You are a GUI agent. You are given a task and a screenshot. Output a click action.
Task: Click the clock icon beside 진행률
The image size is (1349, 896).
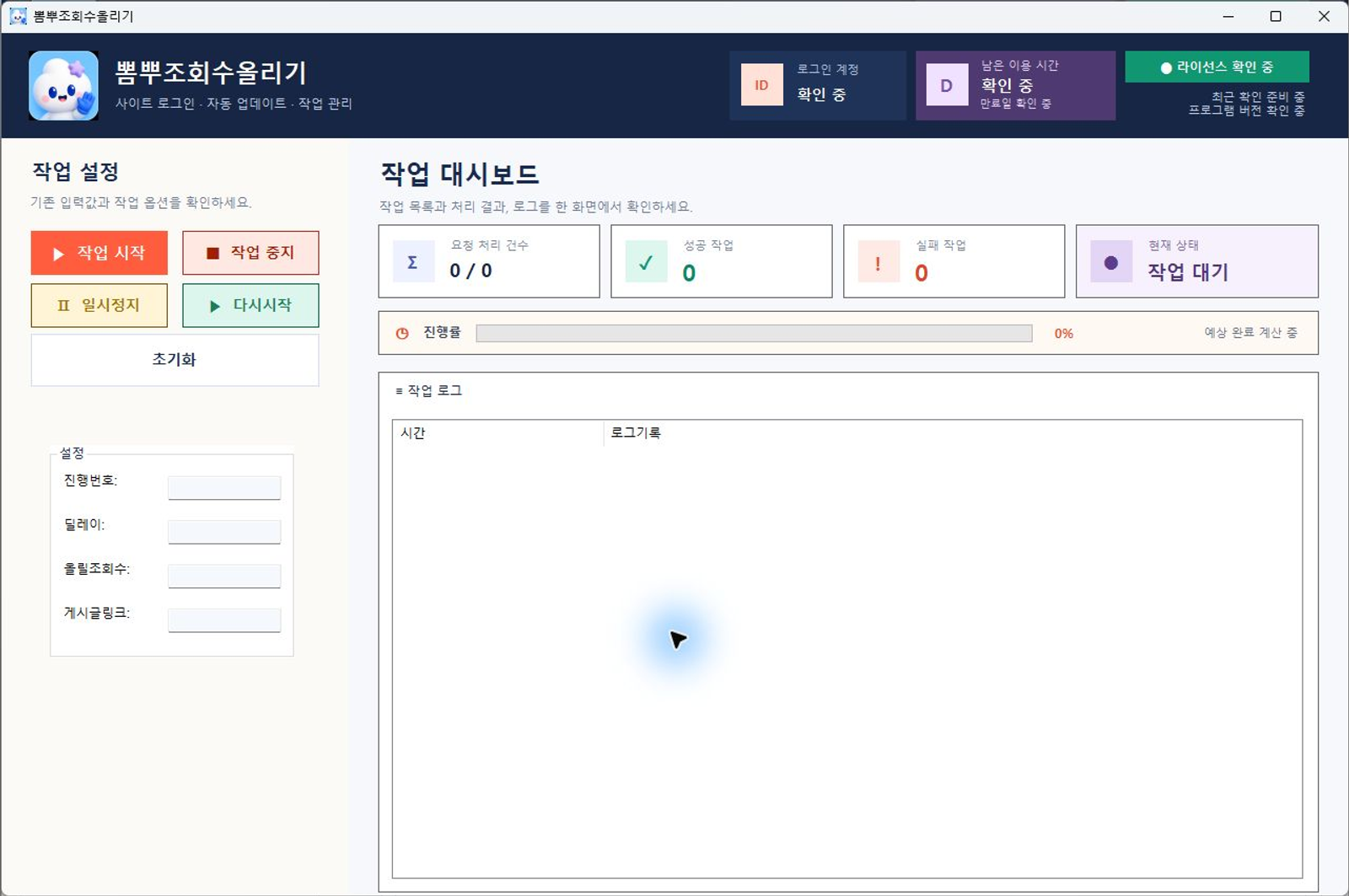coord(402,333)
